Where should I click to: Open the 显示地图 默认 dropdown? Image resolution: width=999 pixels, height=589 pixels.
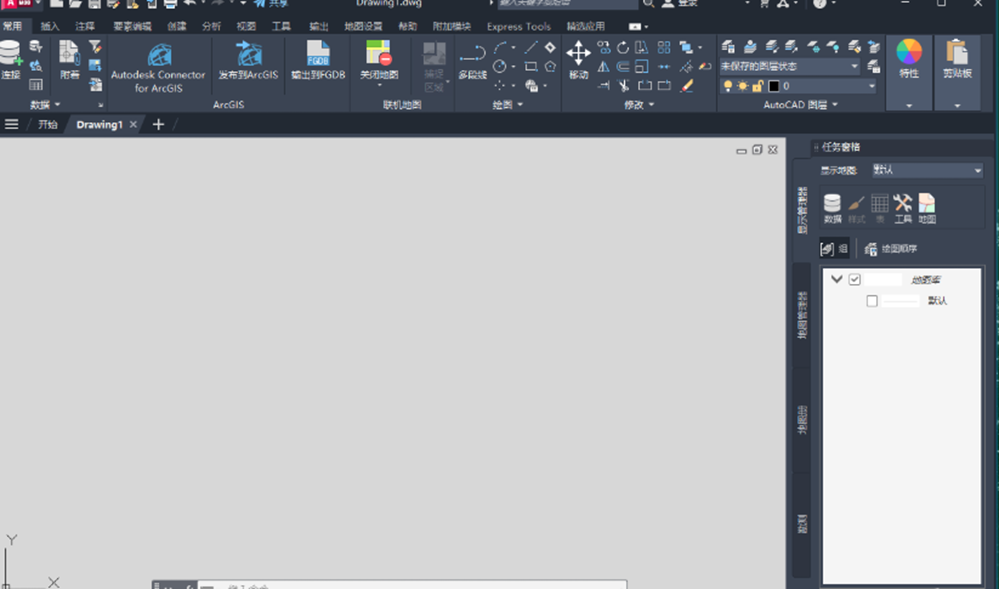pos(928,170)
